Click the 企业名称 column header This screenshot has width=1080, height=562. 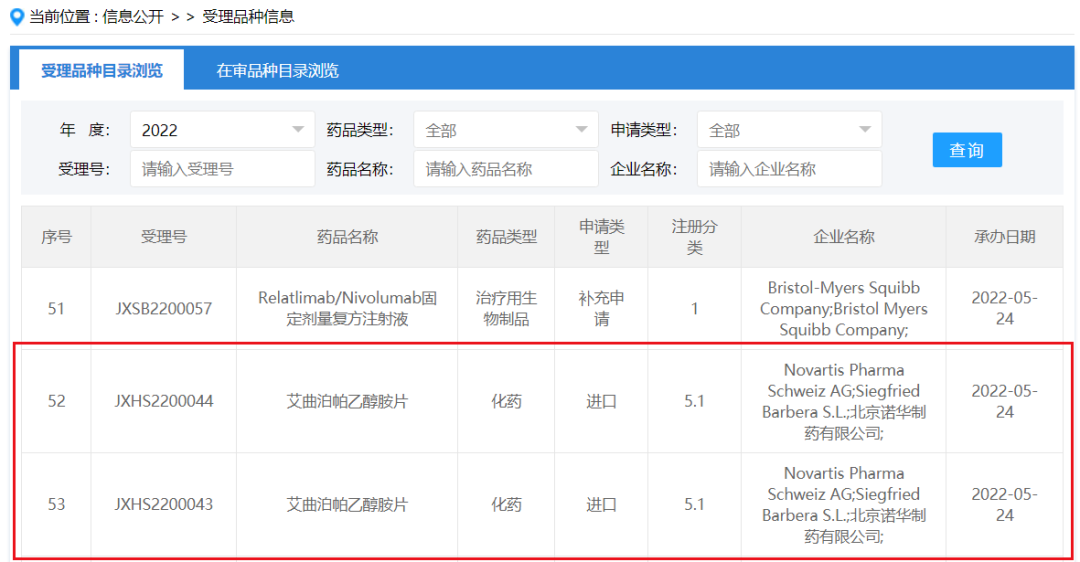[844, 237]
